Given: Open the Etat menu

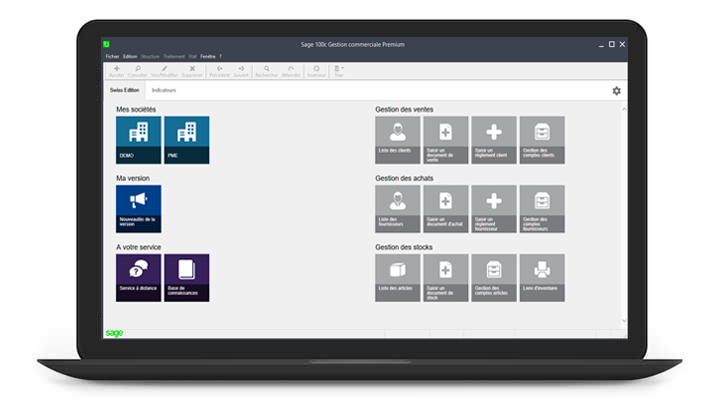Looking at the screenshot, I should (193, 57).
